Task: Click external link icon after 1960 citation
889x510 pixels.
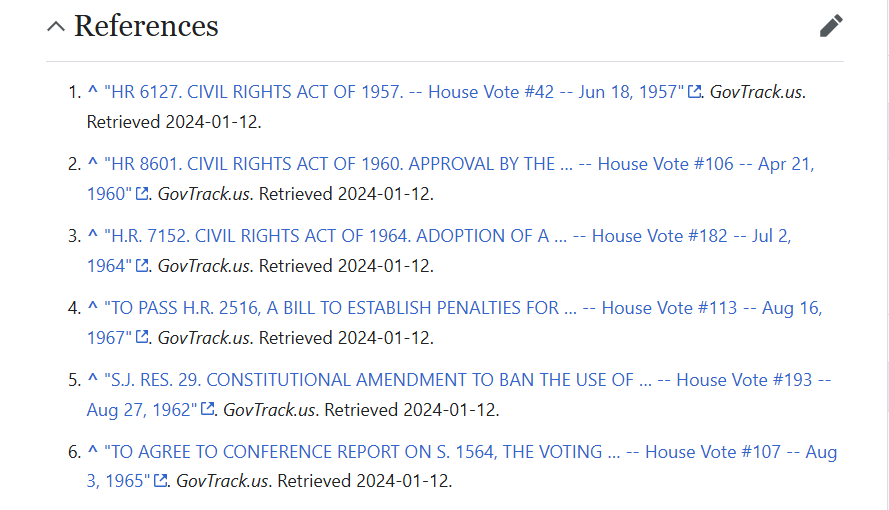Action: click(x=142, y=193)
